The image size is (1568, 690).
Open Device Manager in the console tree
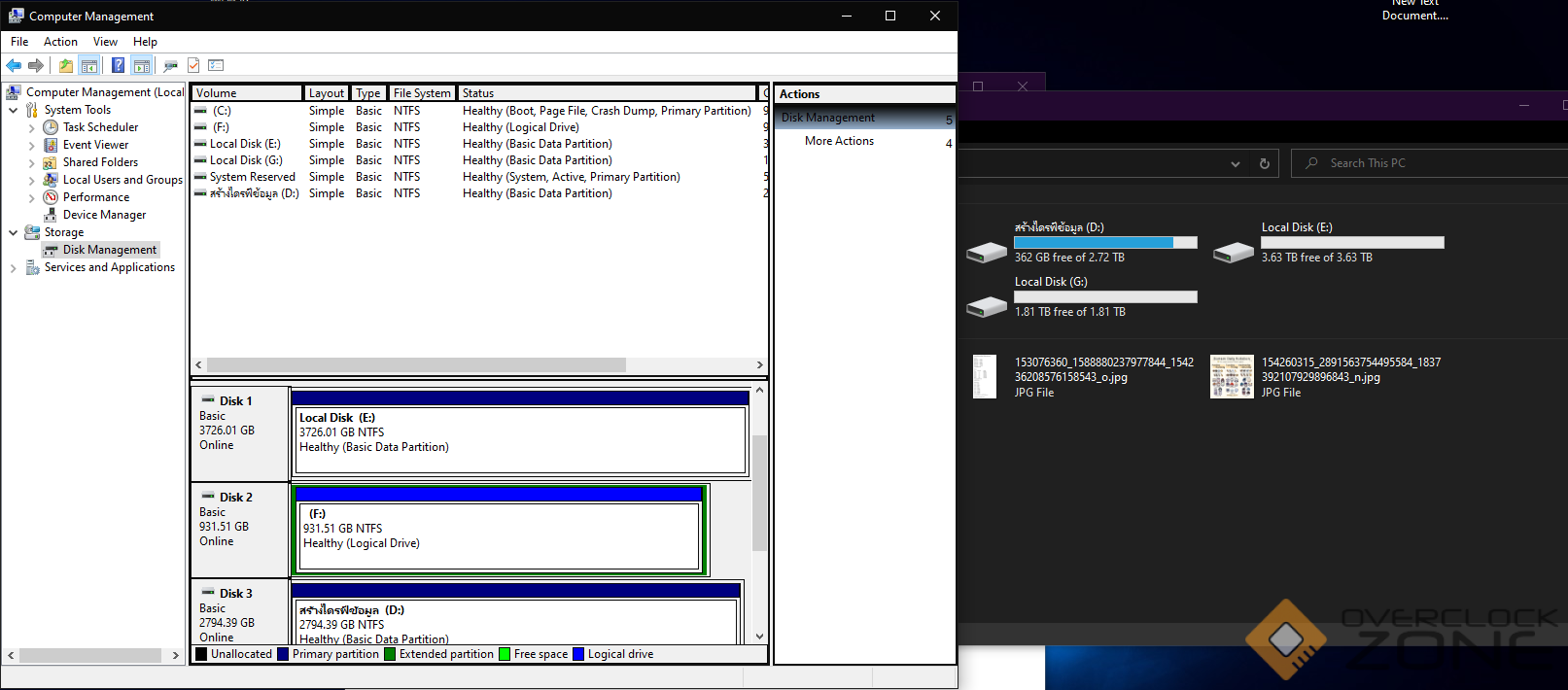tap(104, 215)
